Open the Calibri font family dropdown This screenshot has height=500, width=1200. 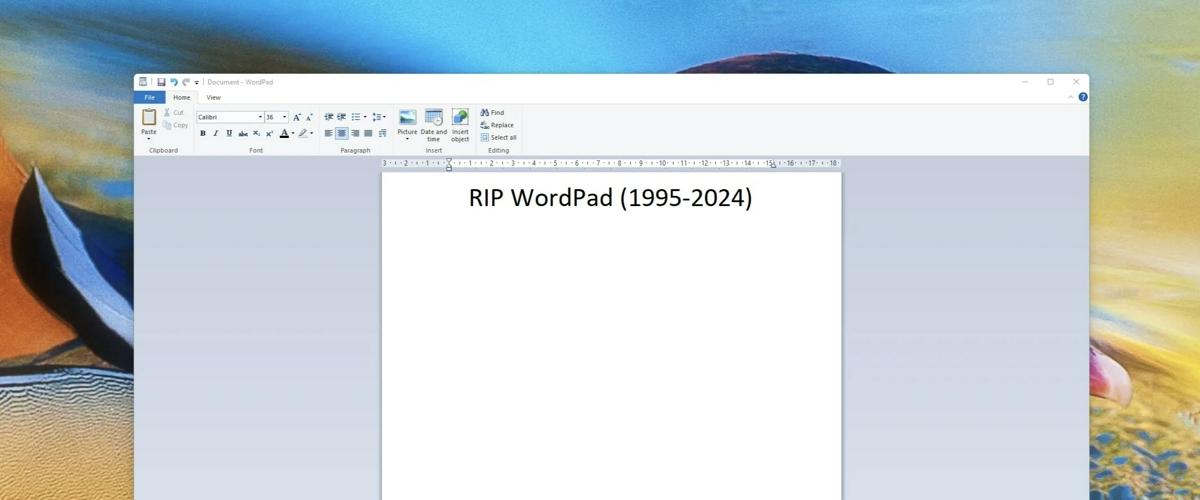pos(260,117)
